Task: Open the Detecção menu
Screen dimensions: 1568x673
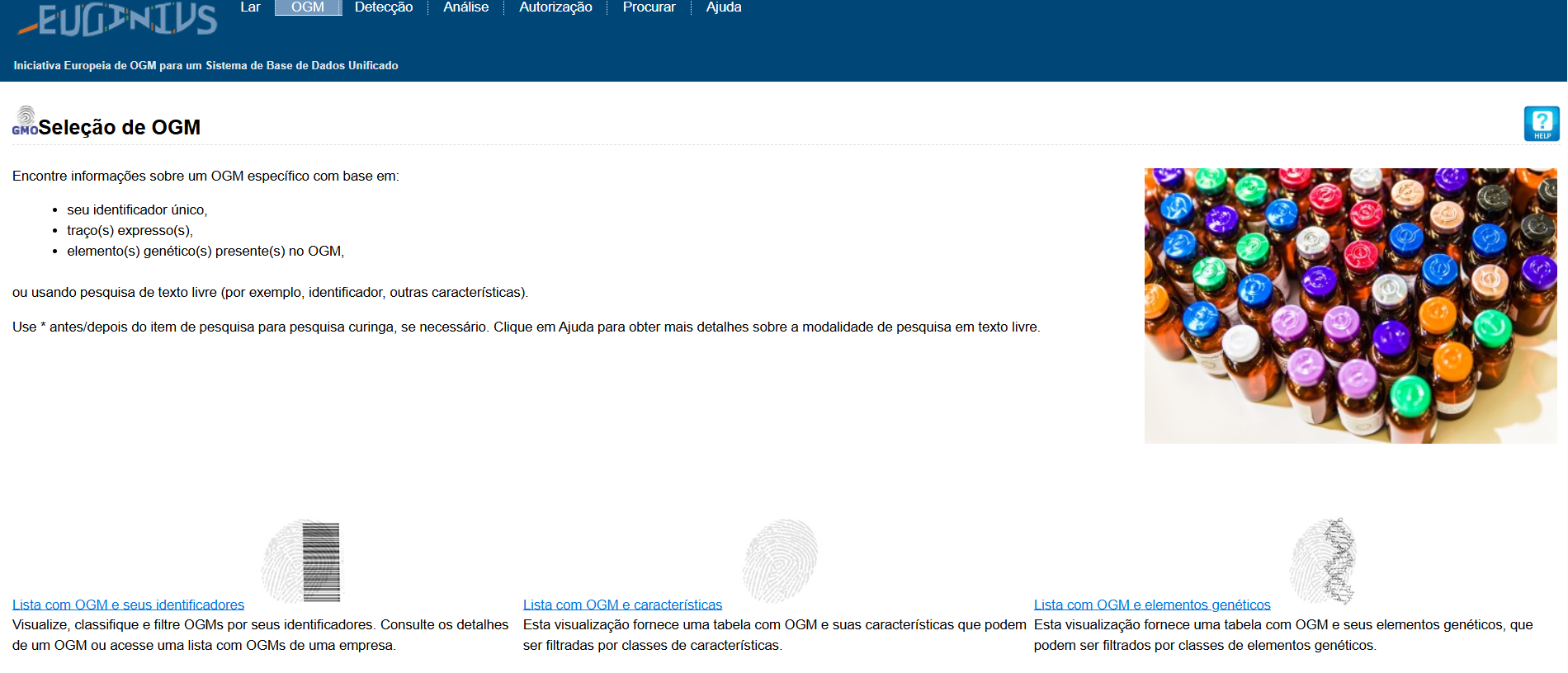Action: 384,7
